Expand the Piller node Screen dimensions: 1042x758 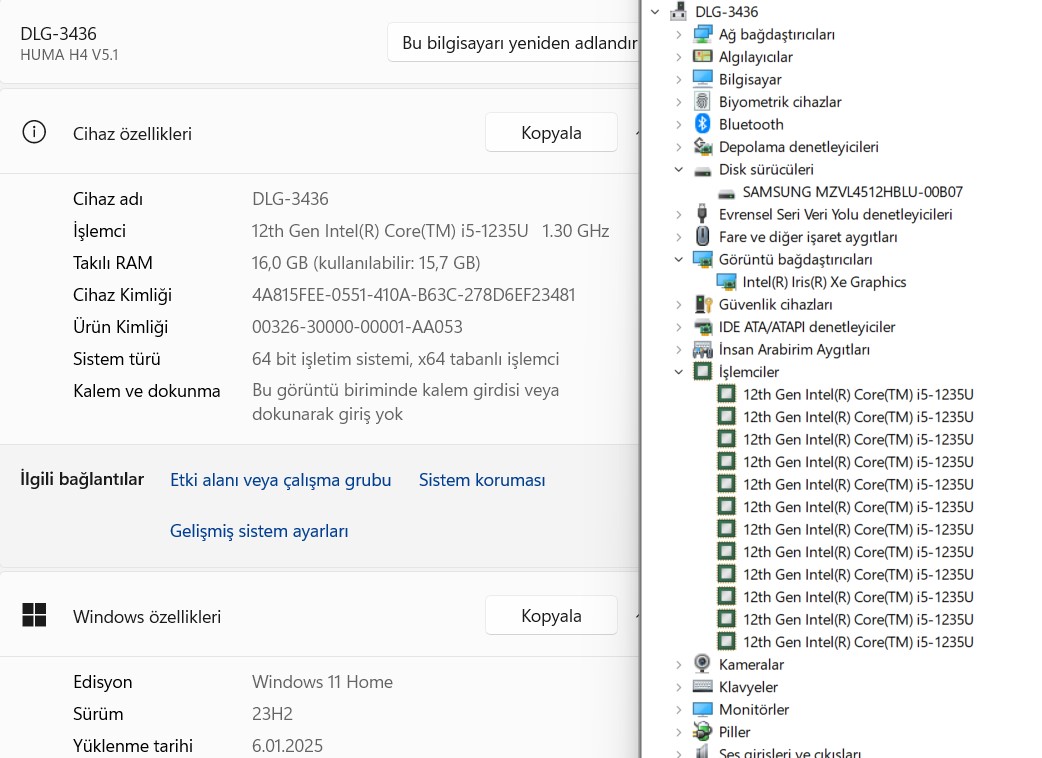pos(678,732)
